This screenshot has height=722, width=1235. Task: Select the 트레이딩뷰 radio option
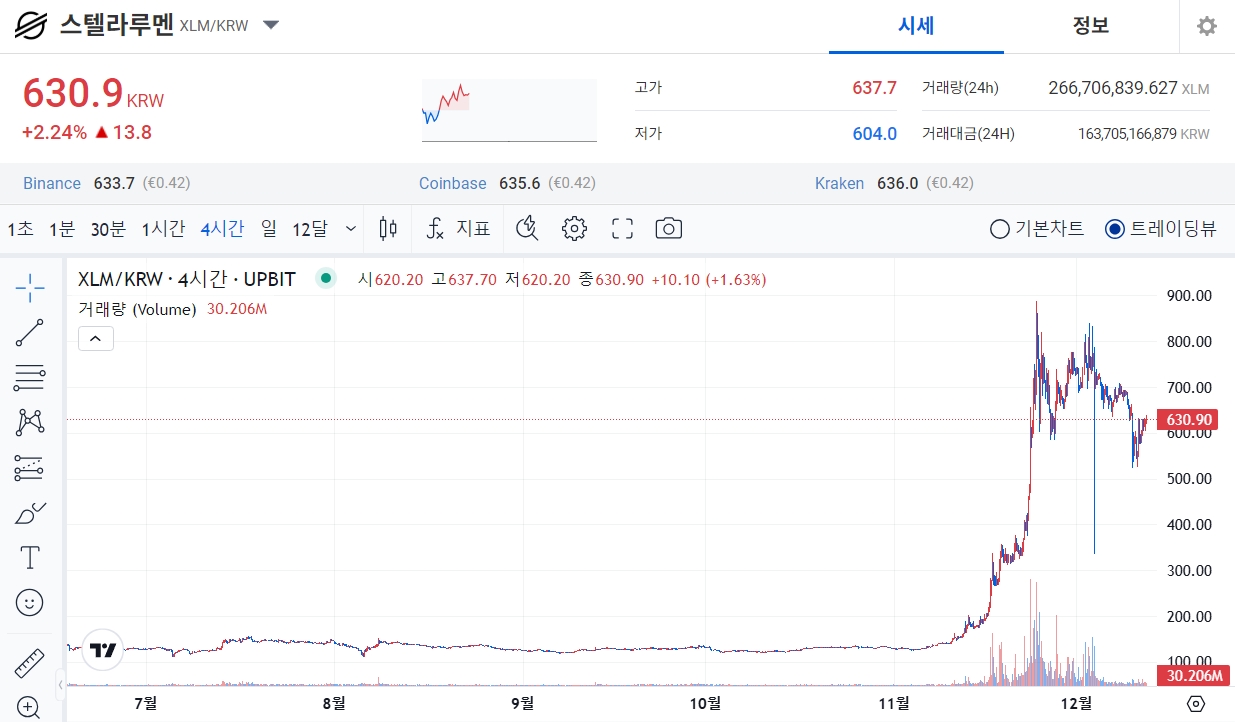(1161, 229)
